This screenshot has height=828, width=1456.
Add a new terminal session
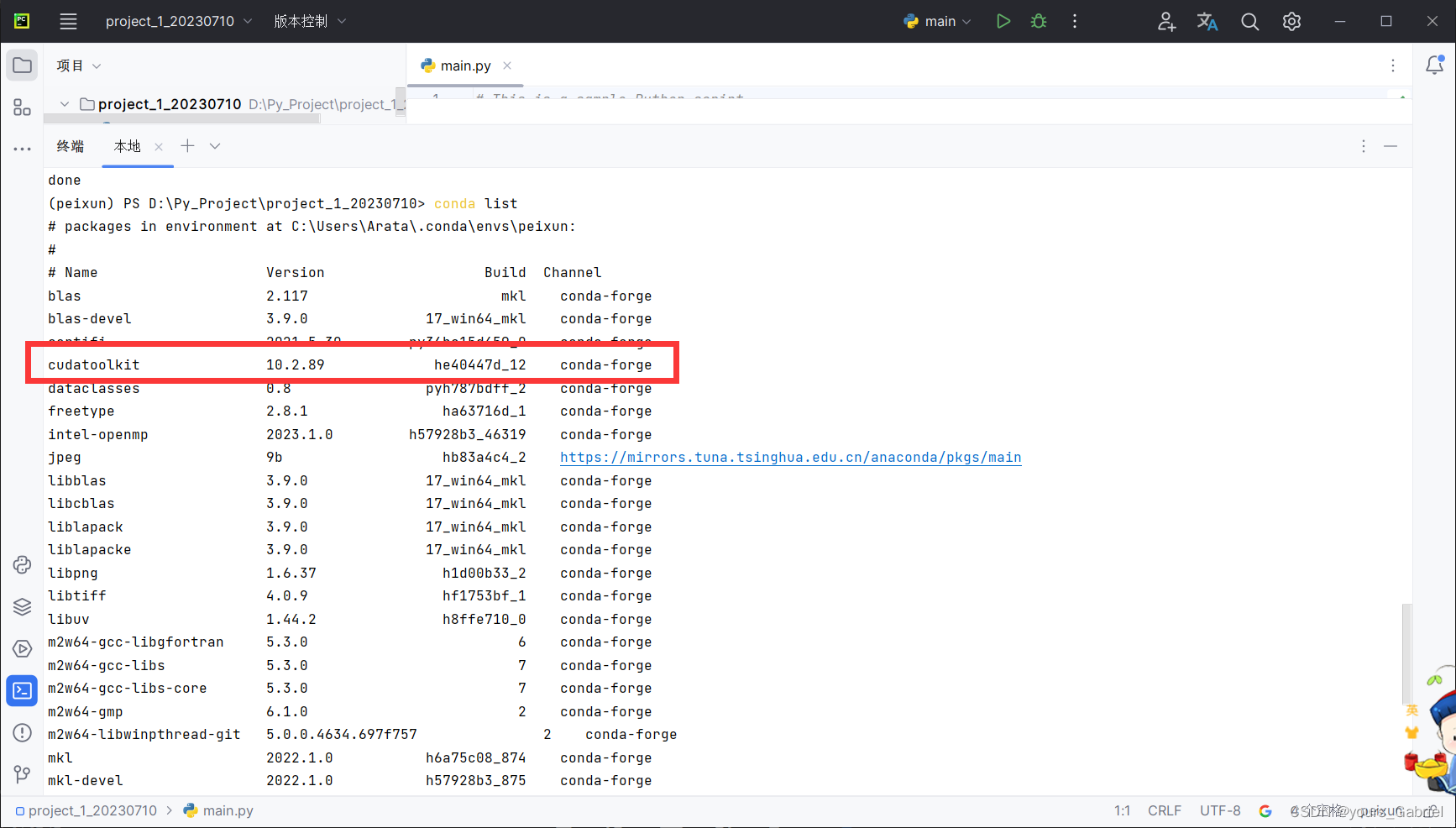tap(188, 146)
